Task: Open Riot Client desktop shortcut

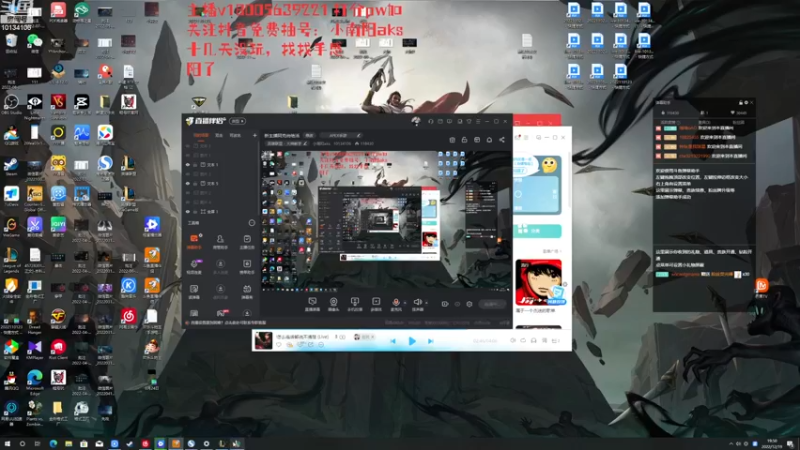Action: 58,349
